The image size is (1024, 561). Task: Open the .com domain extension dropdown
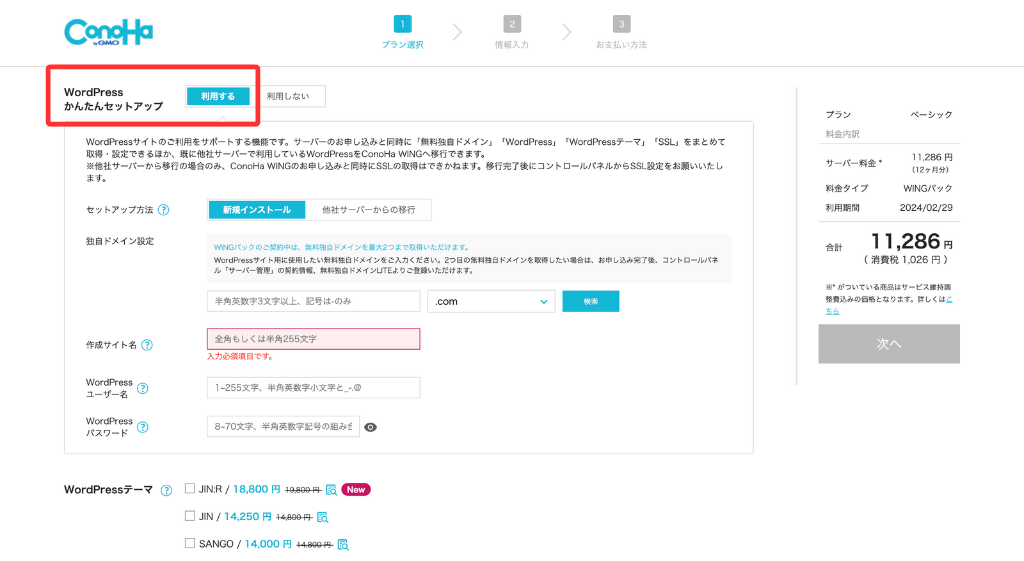tap(491, 302)
